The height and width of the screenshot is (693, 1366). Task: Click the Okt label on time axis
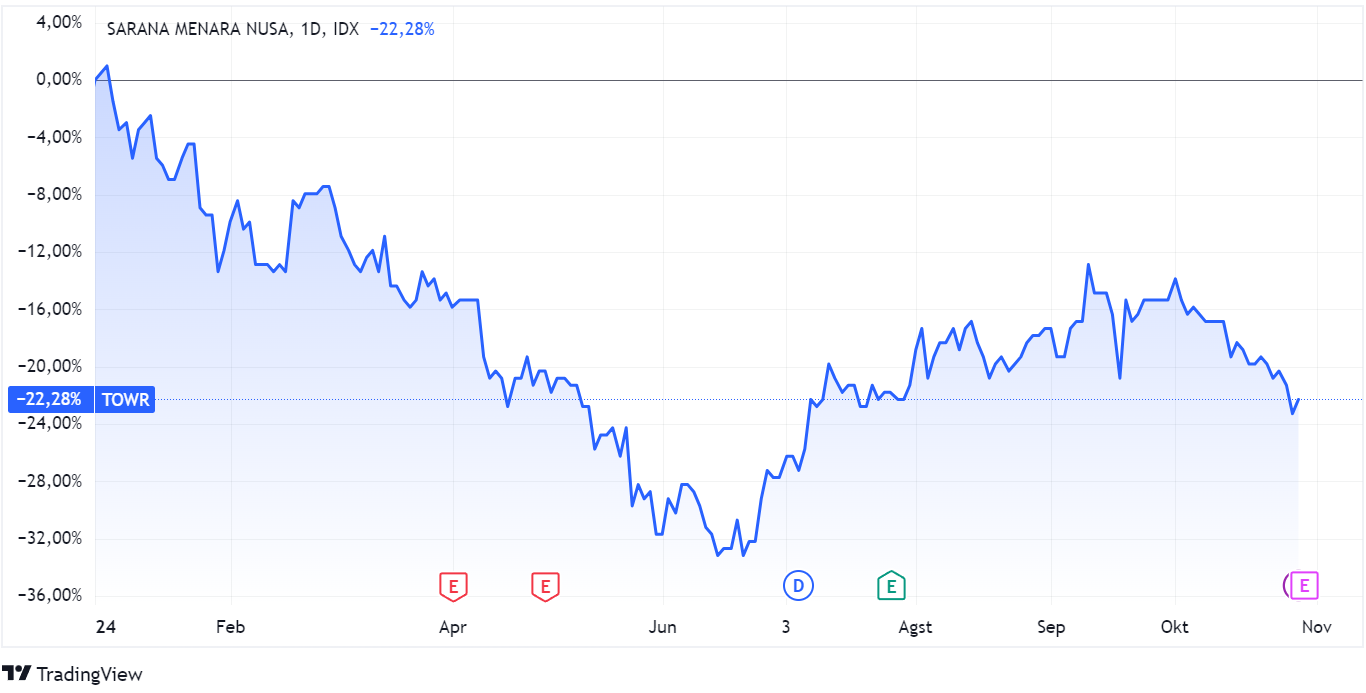pos(1174,627)
